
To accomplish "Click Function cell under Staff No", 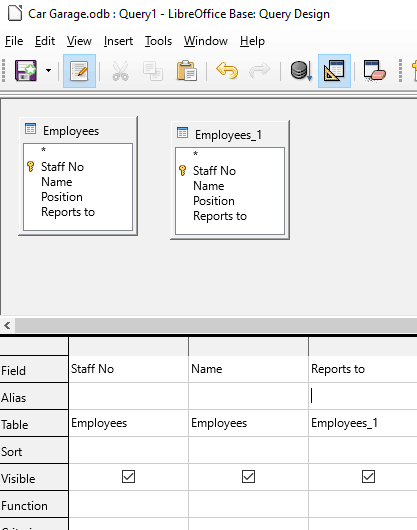I will 128,504.
